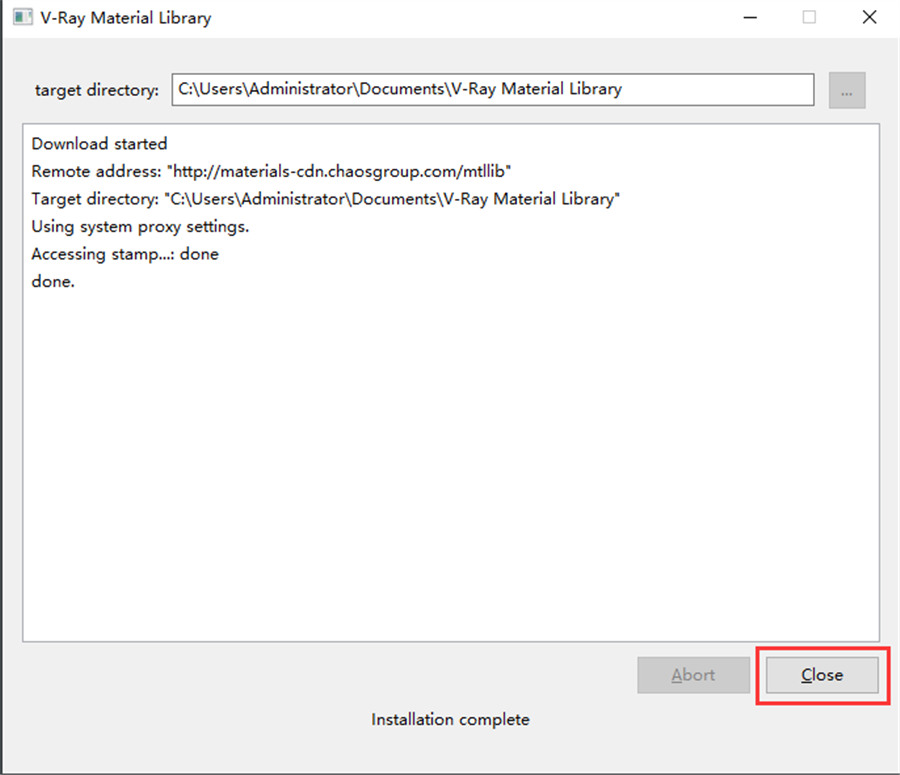
Task: Click the V-Ray Material Library title bar icon
Action: [22, 17]
